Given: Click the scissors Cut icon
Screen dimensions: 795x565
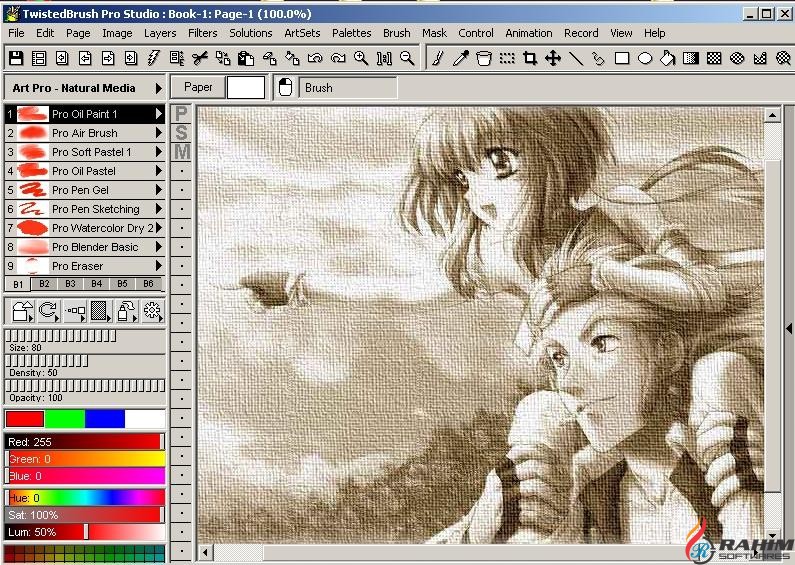Looking at the screenshot, I should tap(200, 58).
